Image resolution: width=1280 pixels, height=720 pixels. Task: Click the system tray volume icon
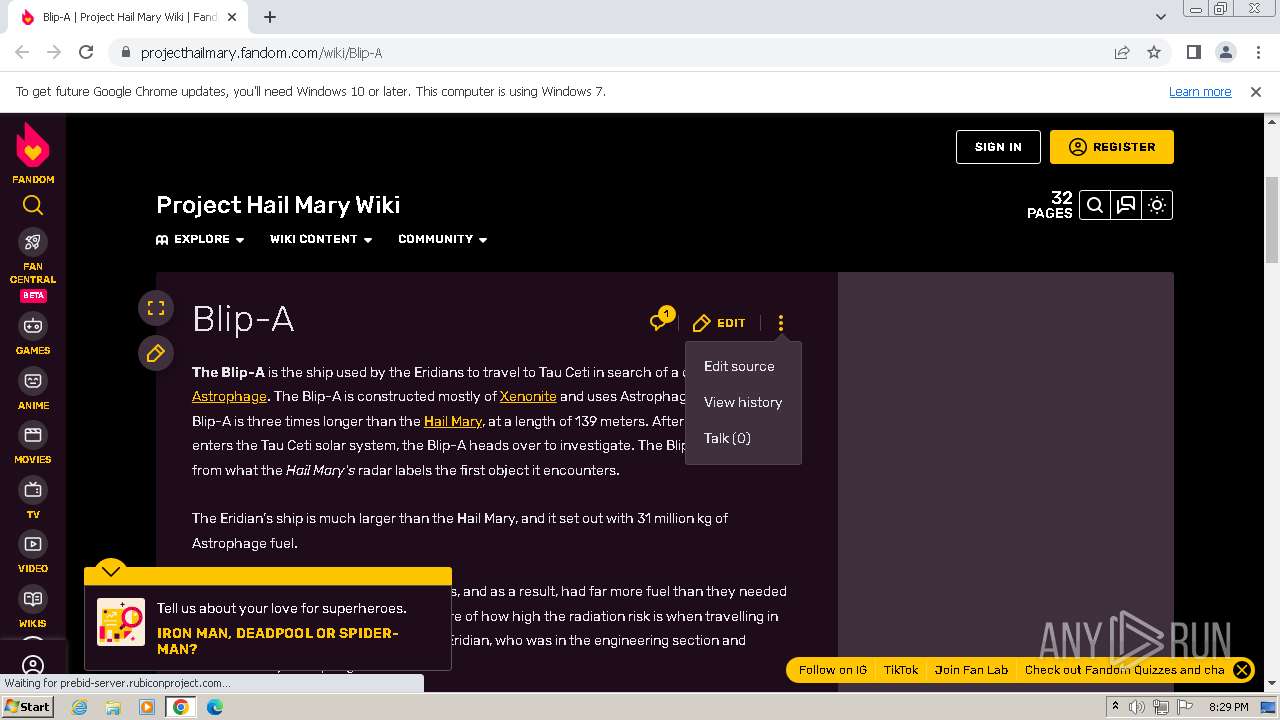1137,707
